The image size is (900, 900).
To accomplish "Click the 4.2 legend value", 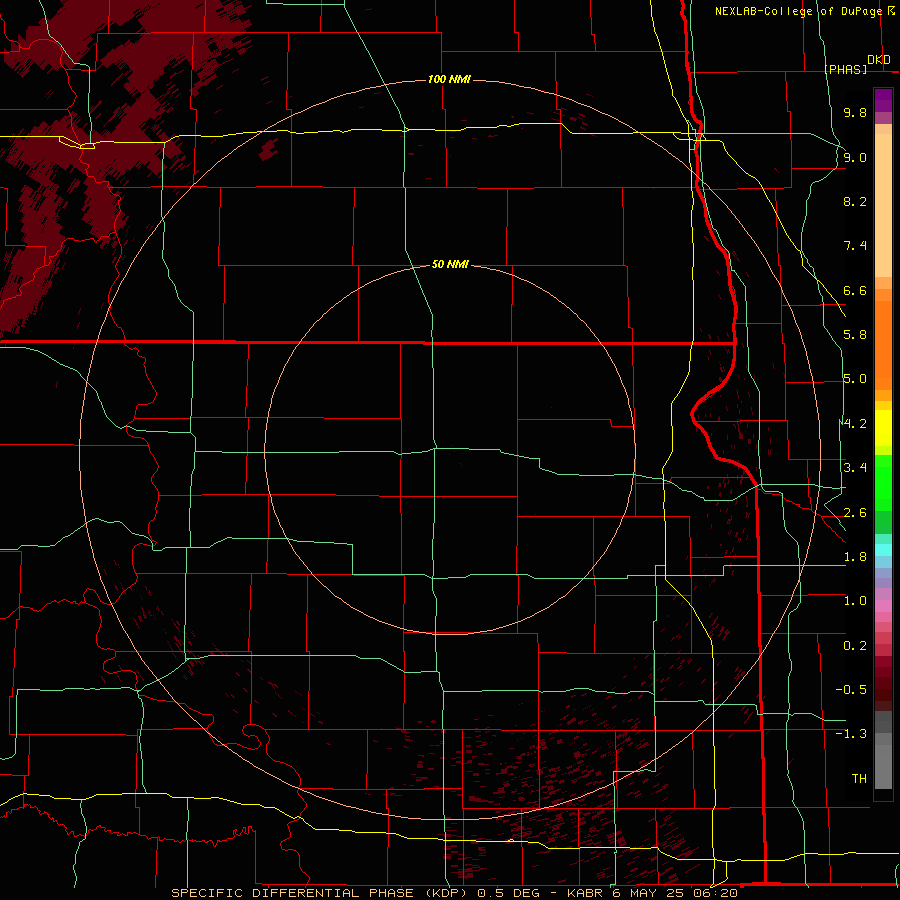I will (855, 424).
